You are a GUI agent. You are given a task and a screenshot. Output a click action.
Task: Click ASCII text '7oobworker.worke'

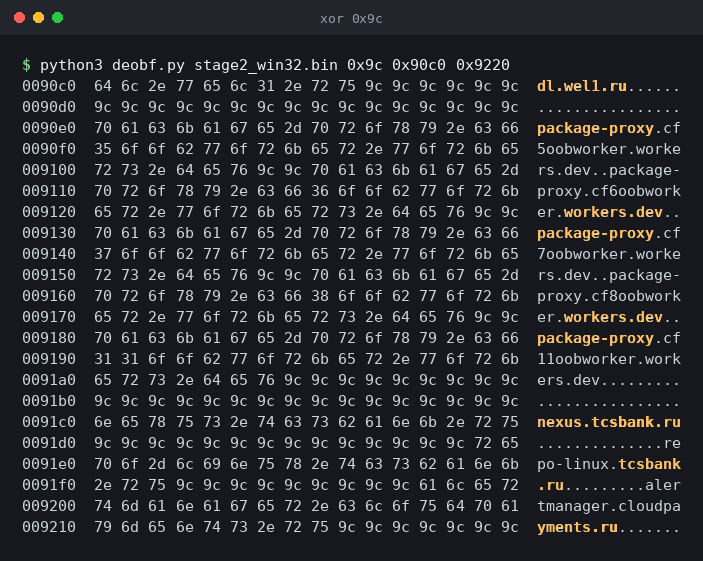pos(608,254)
